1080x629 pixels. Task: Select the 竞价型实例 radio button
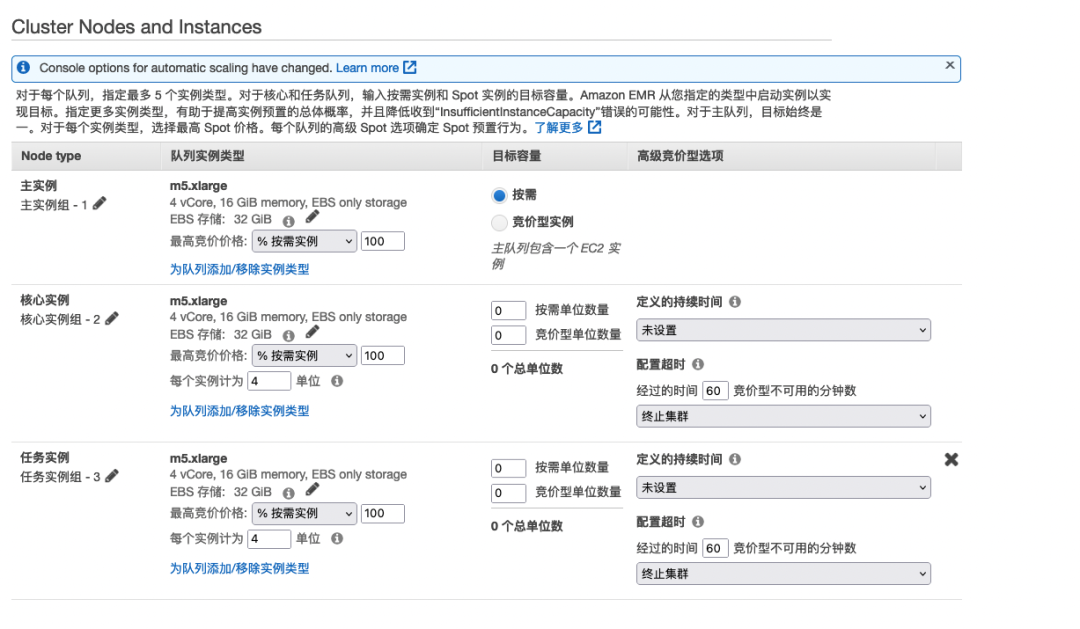point(500,222)
